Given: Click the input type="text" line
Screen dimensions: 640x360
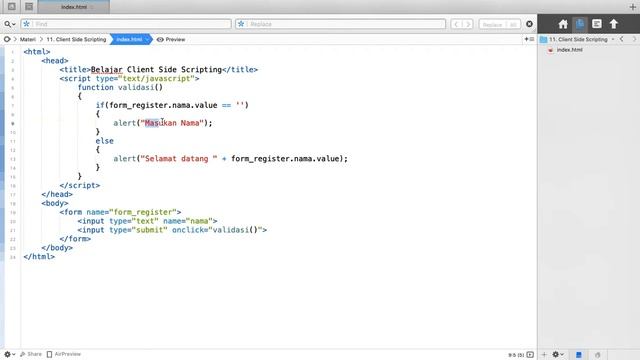Looking at the screenshot, I should pos(147,221).
